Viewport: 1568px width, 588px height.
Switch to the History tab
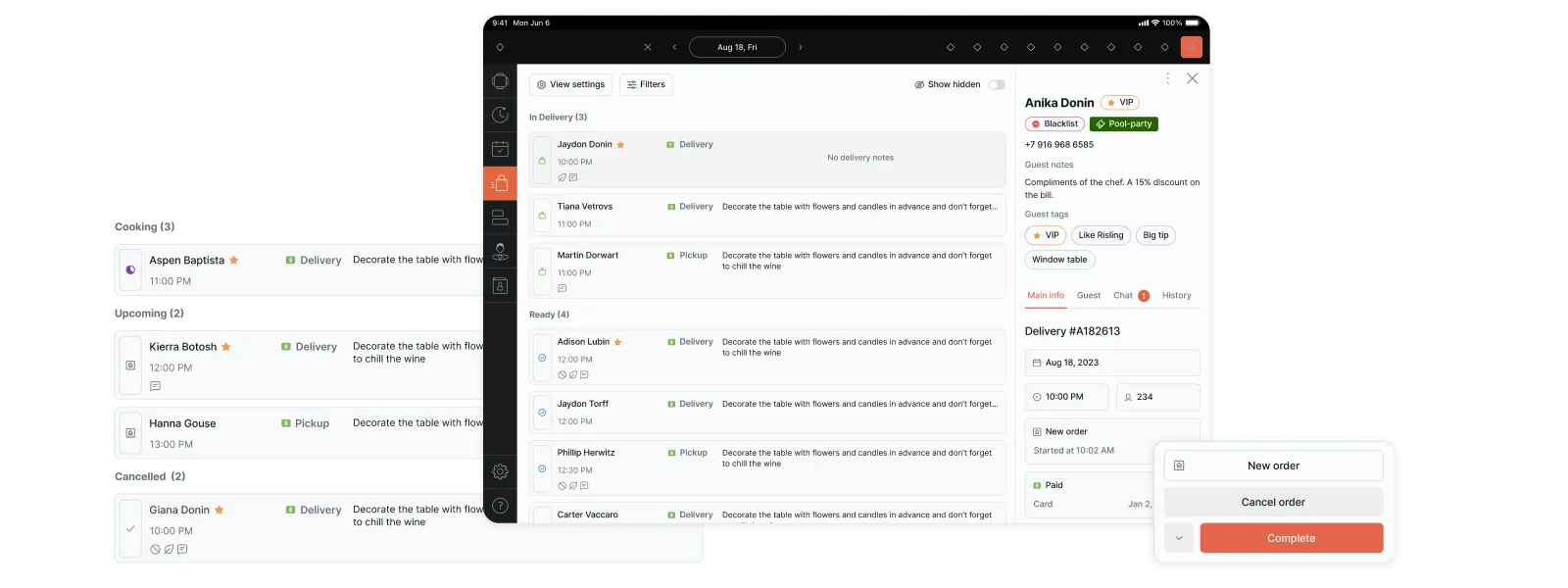pyautogui.click(x=1176, y=295)
